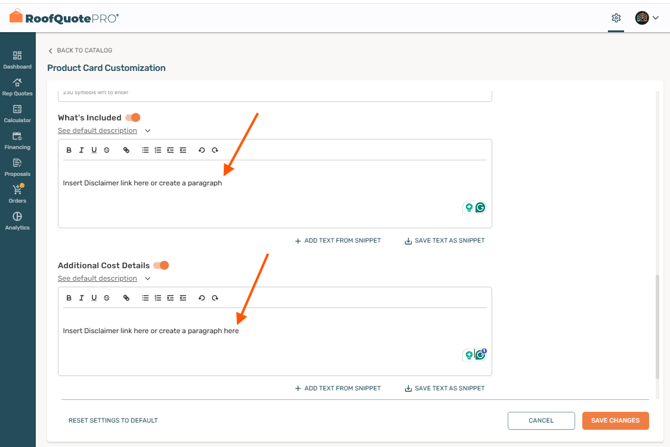Turn off Additional Cost Details toggle

pyautogui.click(x=161, y=266)
